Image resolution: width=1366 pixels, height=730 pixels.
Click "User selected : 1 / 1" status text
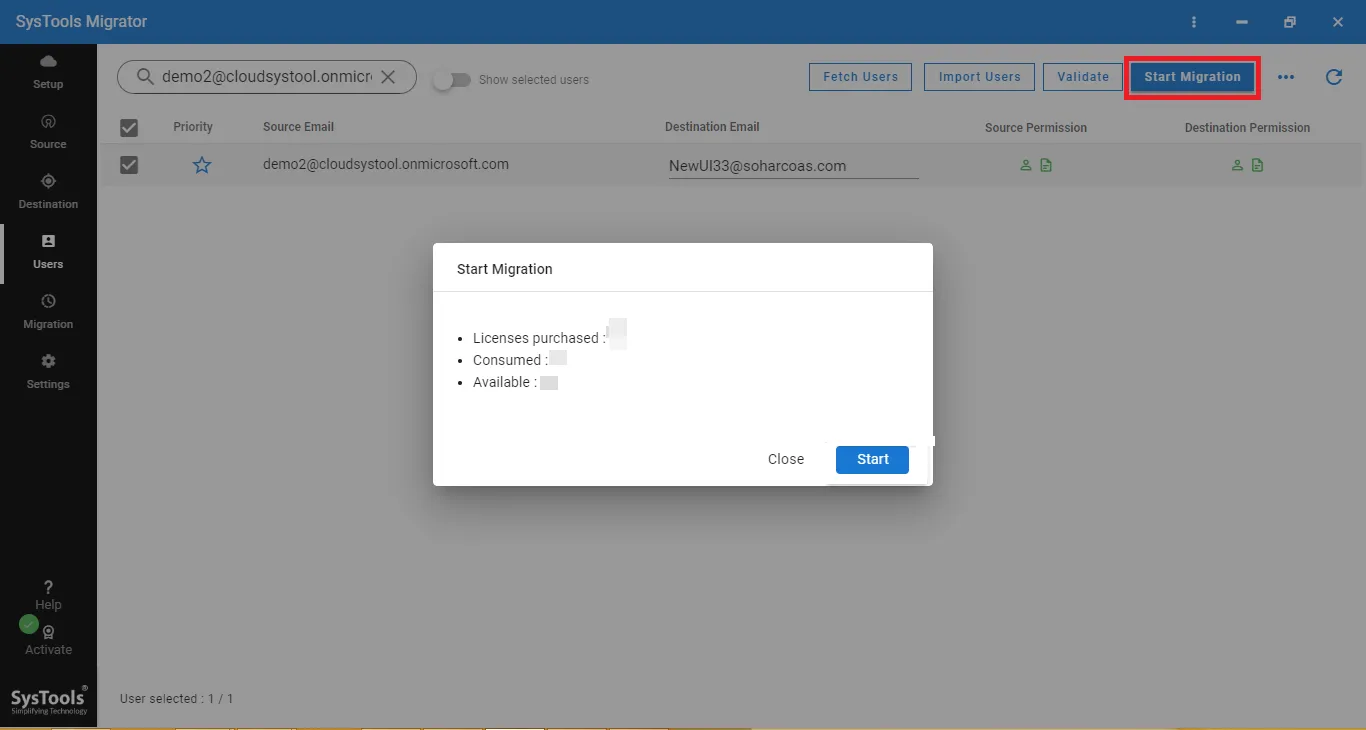coord(176,699)
